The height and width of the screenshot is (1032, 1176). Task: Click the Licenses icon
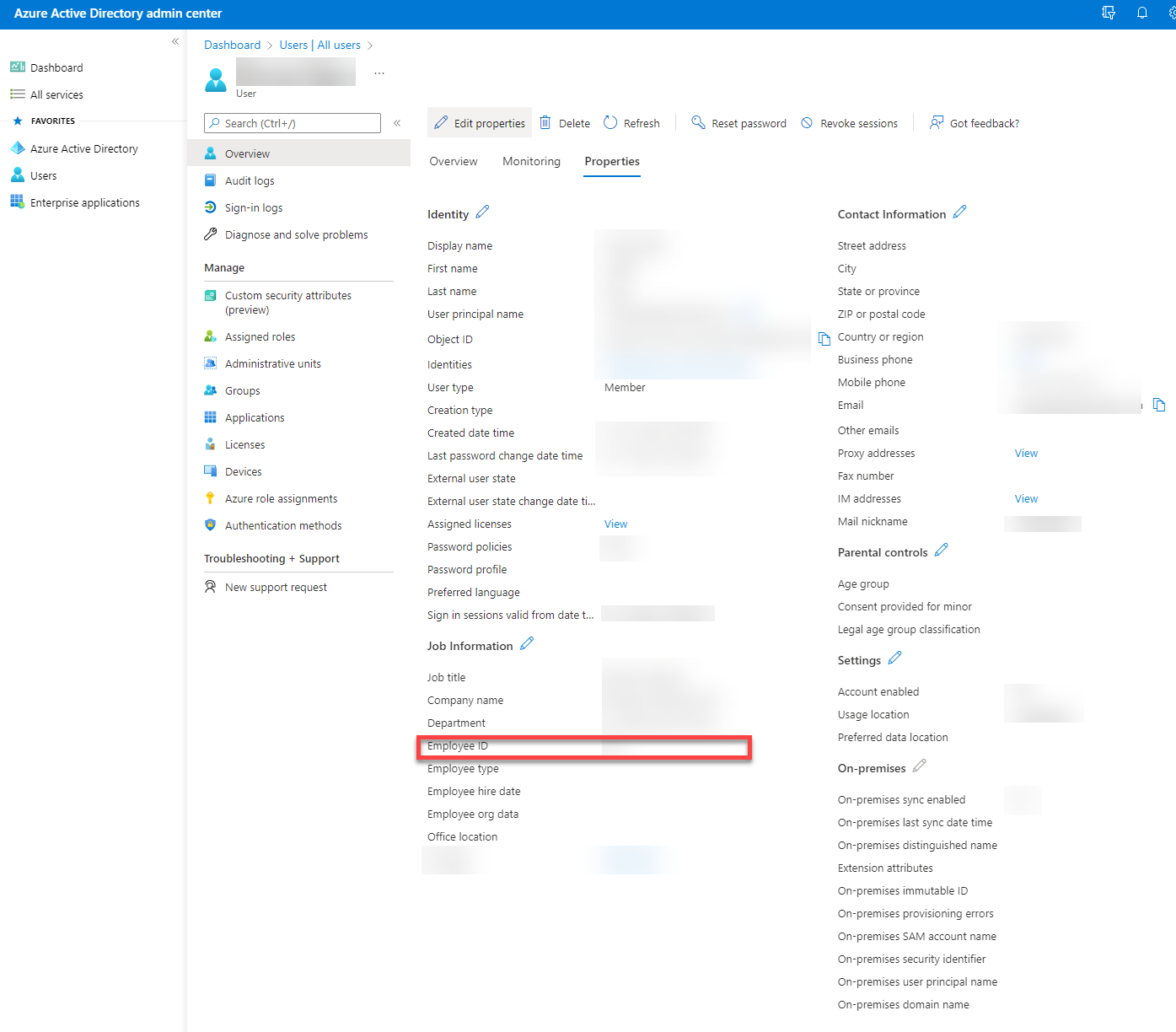click(211, 444)
